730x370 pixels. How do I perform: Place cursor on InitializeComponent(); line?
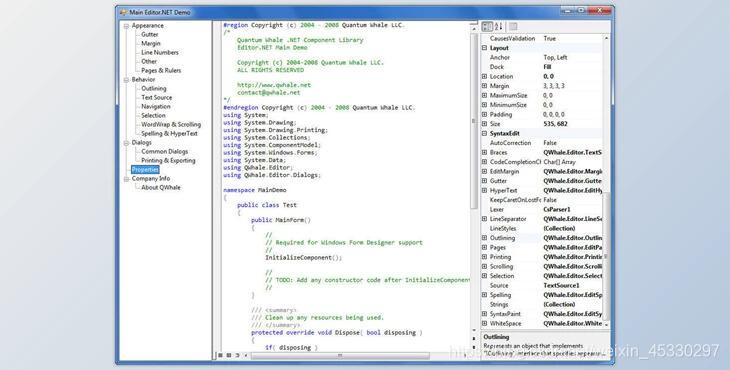304,258
